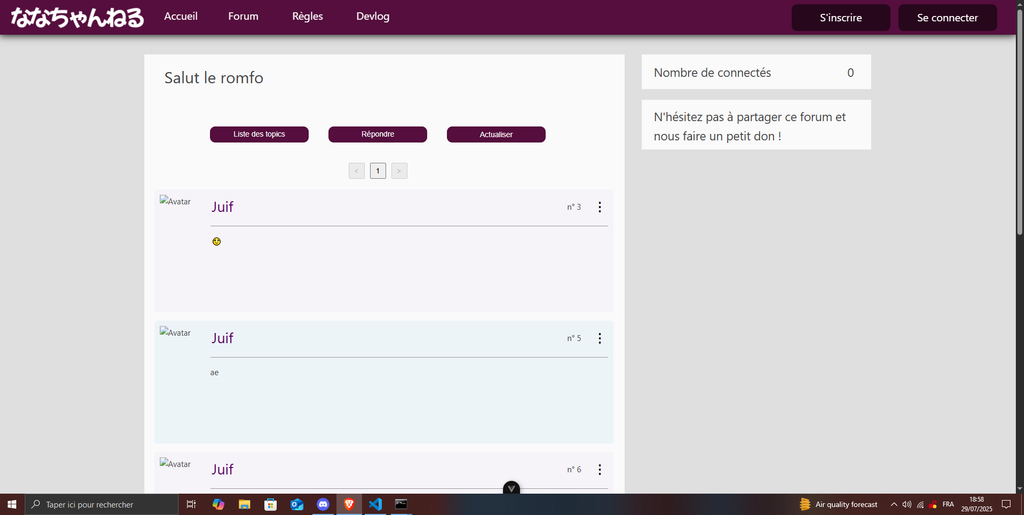Click the avatar image of post n° 3
Image resolution: width=1024 pixels, height=515 pixels.
[x=175, y=201]
